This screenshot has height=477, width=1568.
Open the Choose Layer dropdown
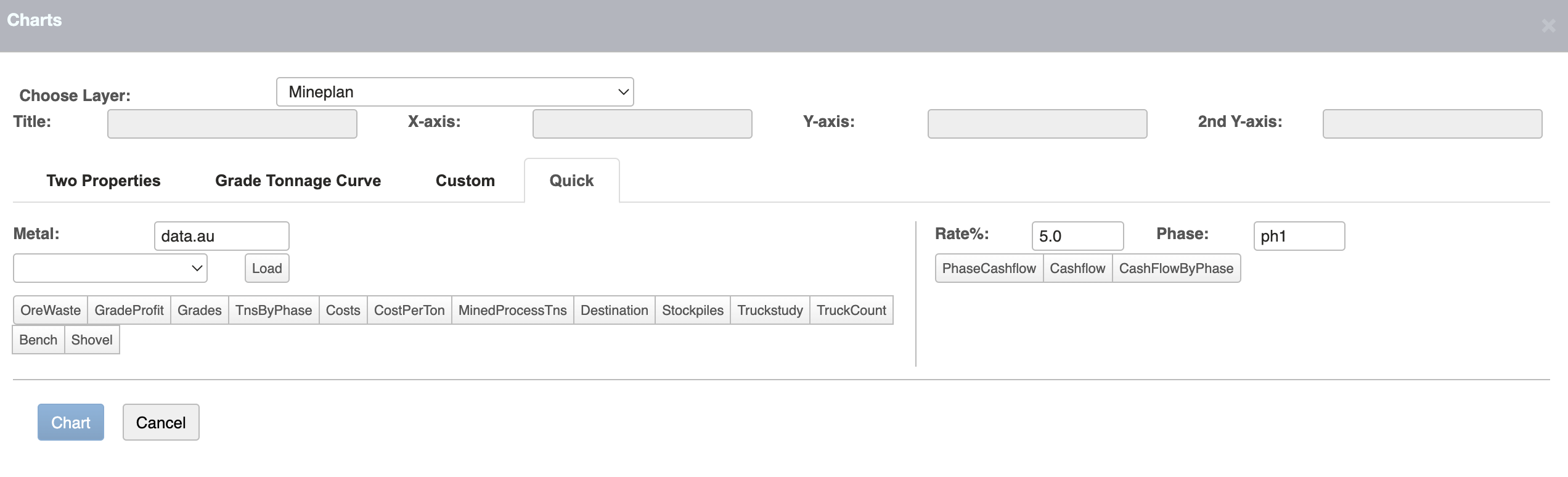coord(454,92)
